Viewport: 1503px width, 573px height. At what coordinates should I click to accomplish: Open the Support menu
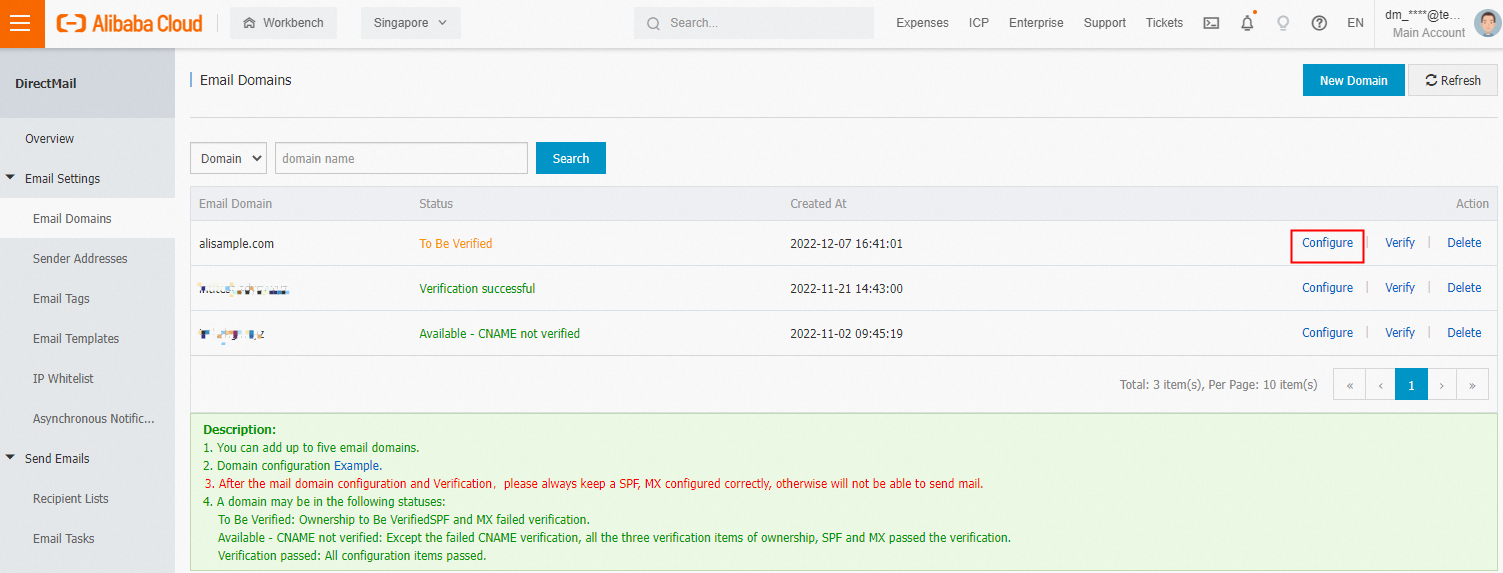(1104, 23)
